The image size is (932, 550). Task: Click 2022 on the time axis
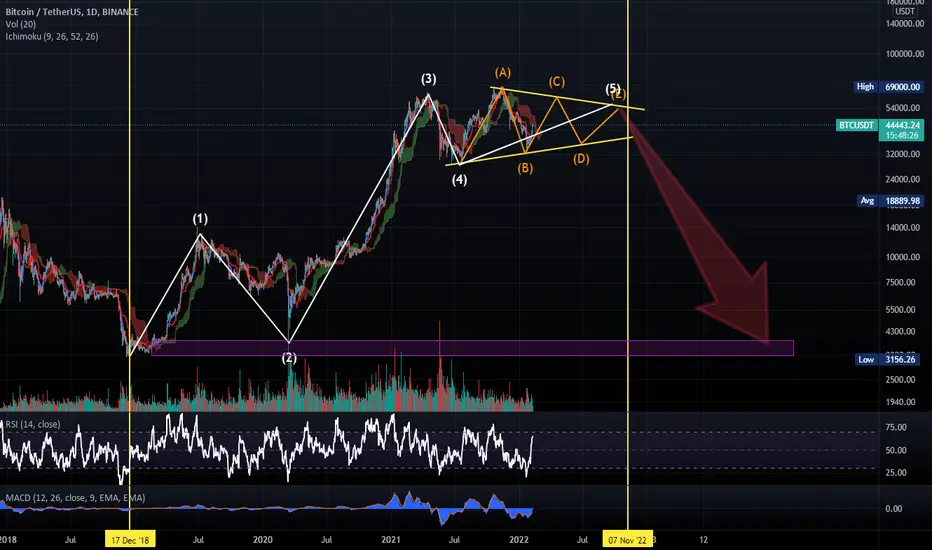519,540
